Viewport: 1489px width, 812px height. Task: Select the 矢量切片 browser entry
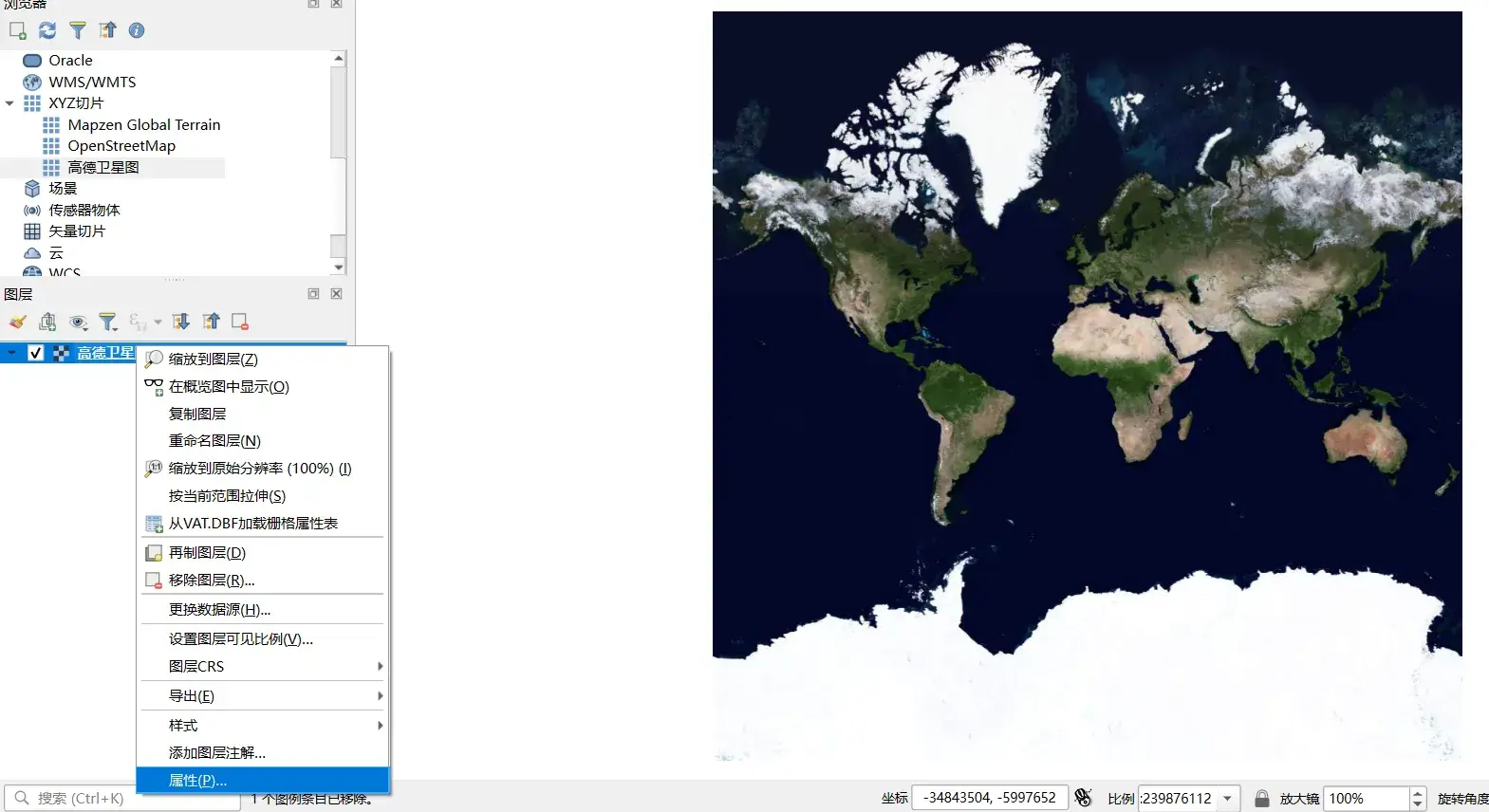(77, 231)
